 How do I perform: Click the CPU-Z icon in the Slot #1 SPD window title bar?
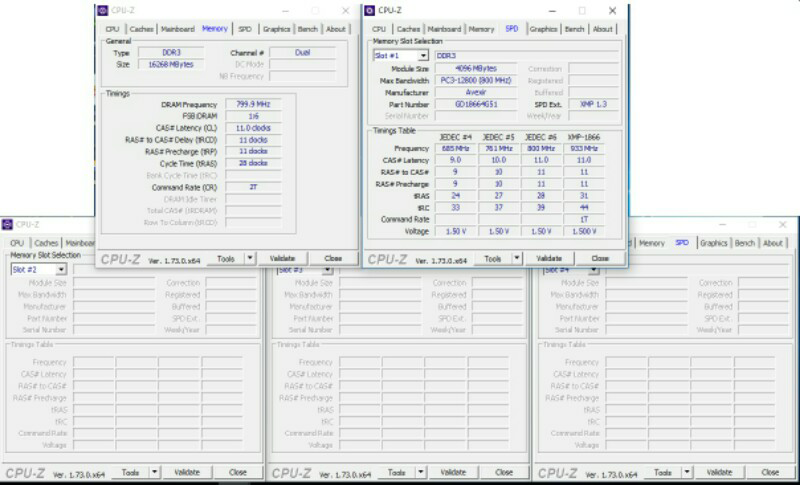370,10
